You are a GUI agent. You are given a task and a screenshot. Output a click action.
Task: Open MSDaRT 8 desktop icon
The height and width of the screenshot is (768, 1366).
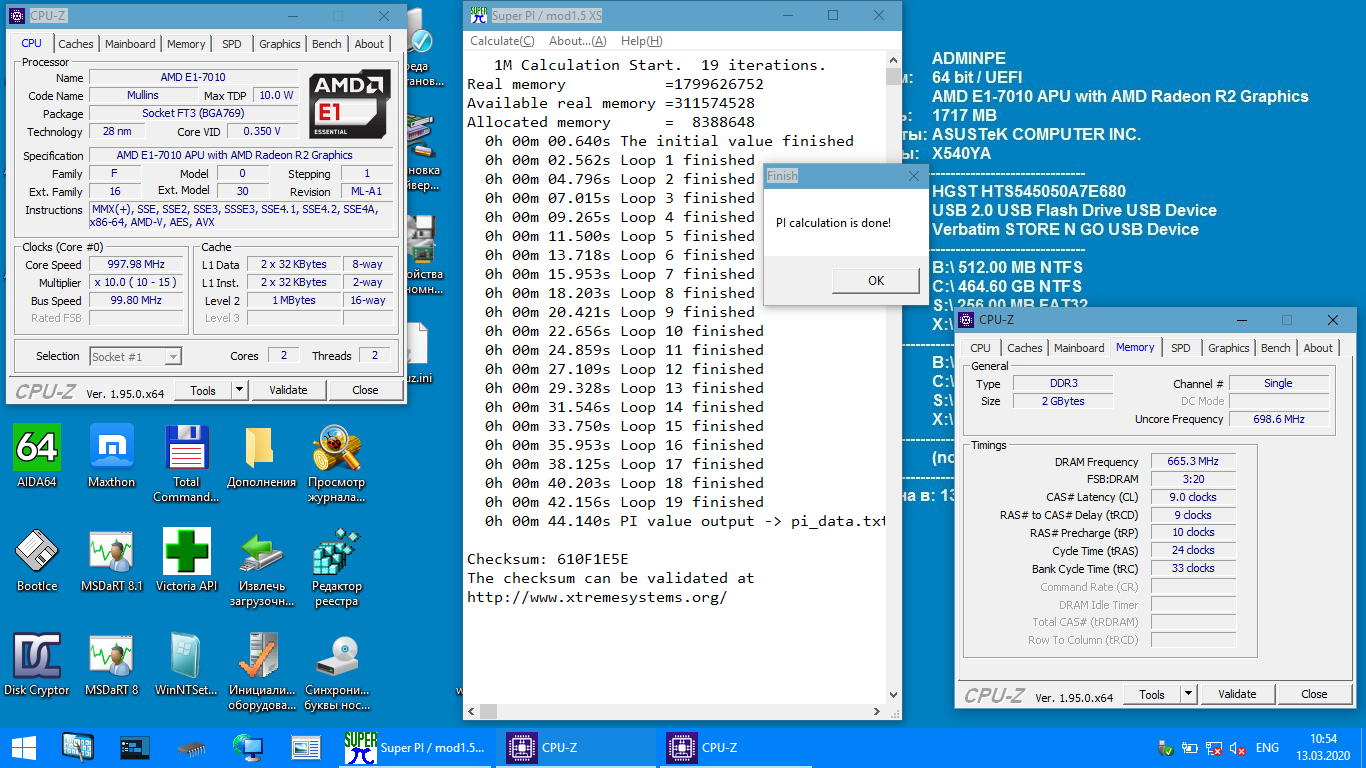pos(111,664)
